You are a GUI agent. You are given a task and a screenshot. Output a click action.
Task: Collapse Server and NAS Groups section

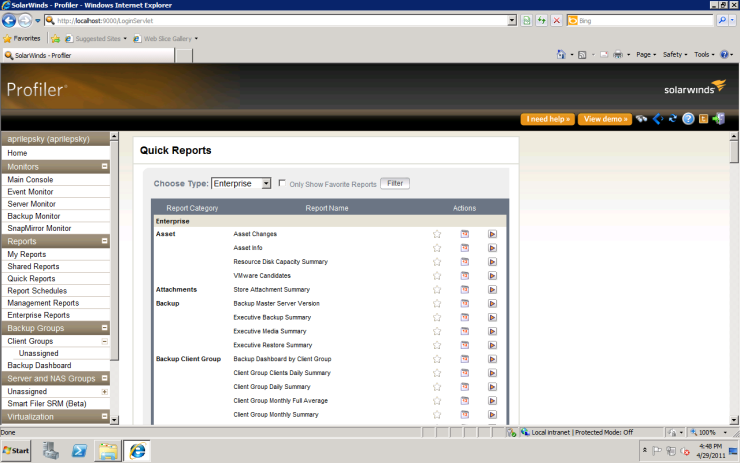click(x=105, y=378)
